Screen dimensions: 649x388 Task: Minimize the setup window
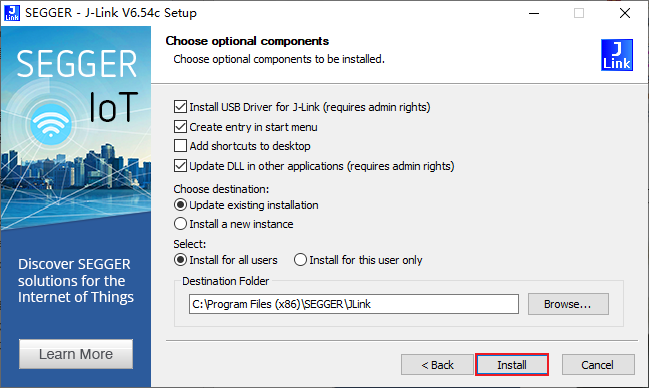pos(534,13)
